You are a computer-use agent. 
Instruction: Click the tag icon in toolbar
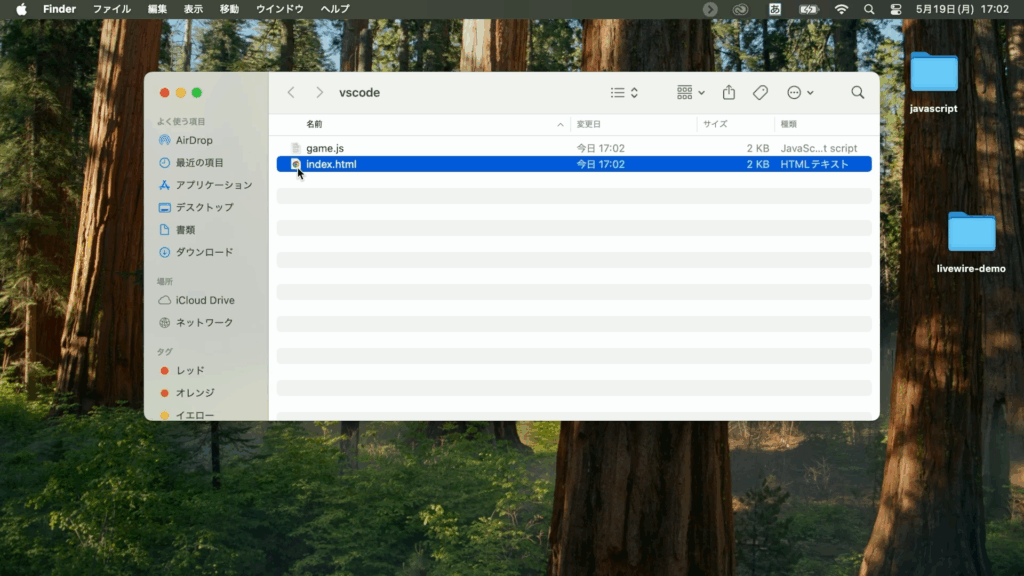coord(760,92)
